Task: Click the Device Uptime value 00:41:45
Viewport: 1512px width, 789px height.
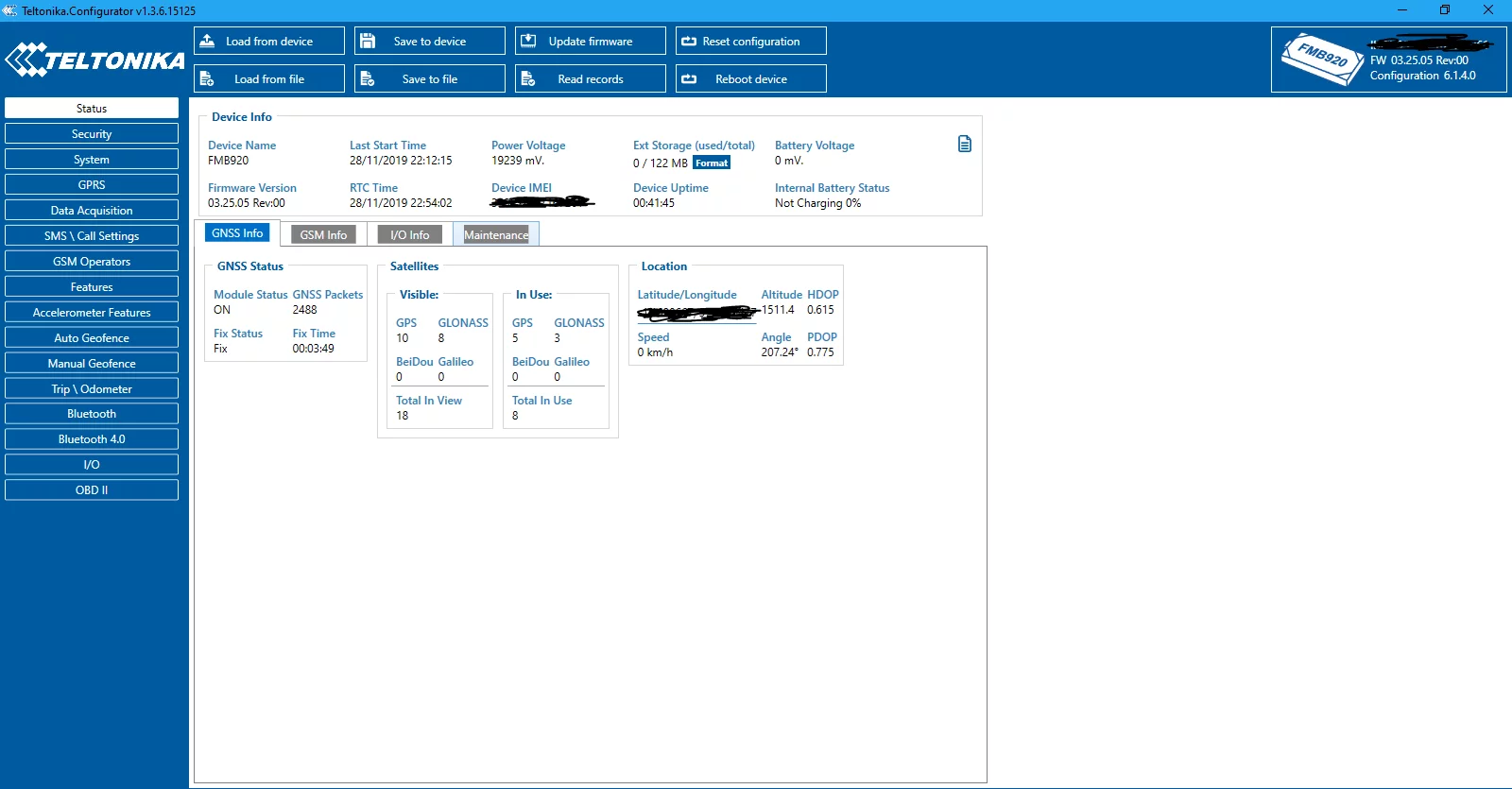Action: (x=654, y=203)
